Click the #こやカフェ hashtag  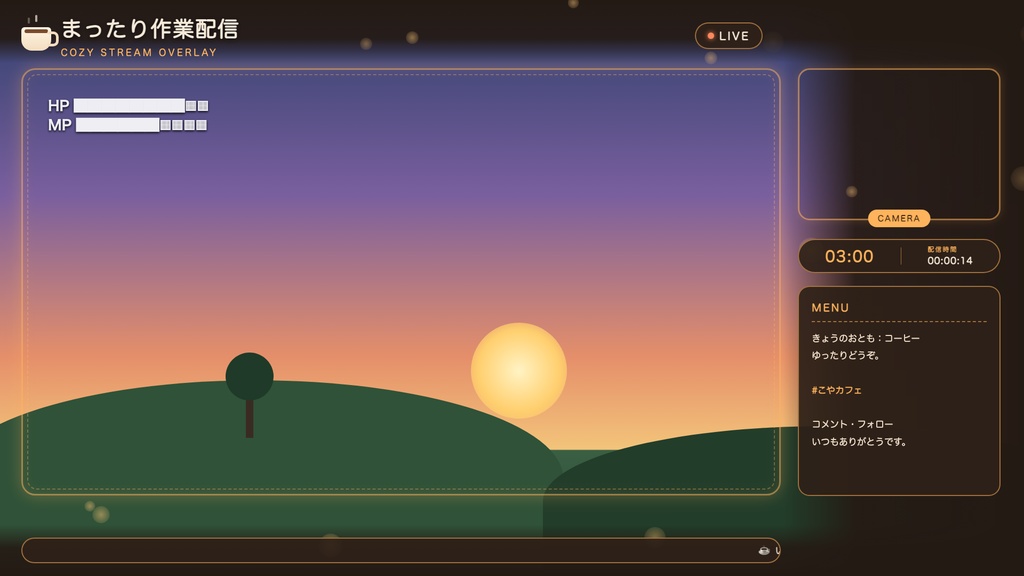point(836,390)
